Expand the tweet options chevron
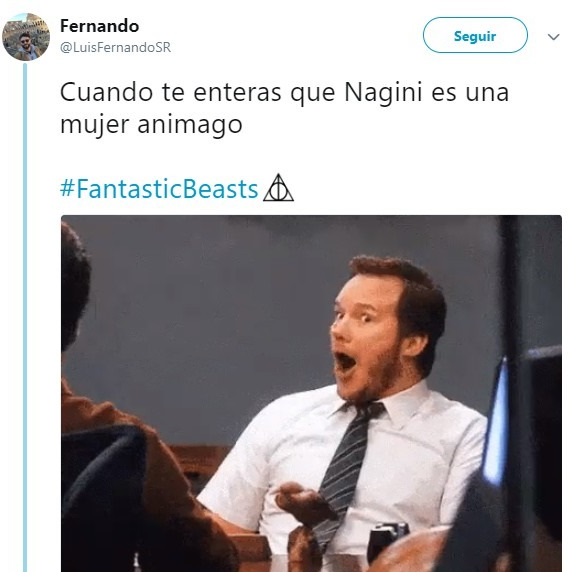The image size is (584, 584). click(553, 36)
